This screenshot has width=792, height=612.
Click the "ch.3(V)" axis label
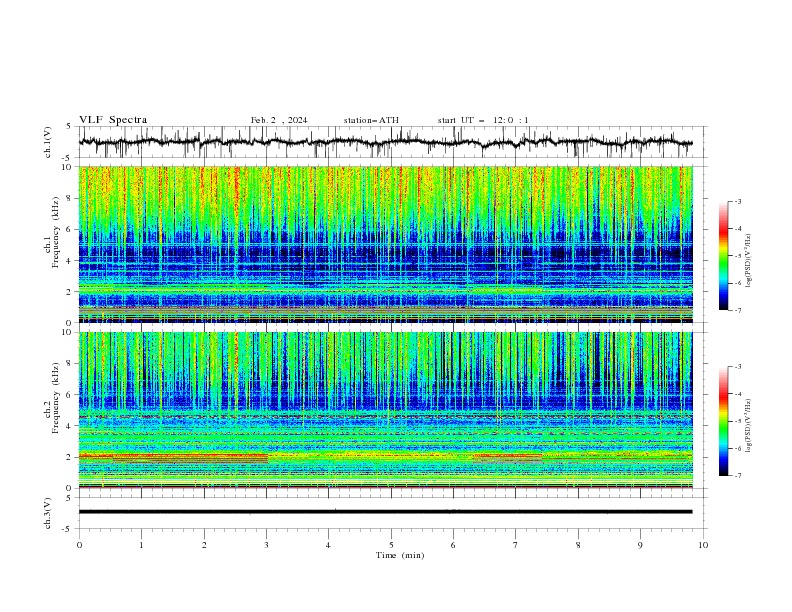(48, 513)
